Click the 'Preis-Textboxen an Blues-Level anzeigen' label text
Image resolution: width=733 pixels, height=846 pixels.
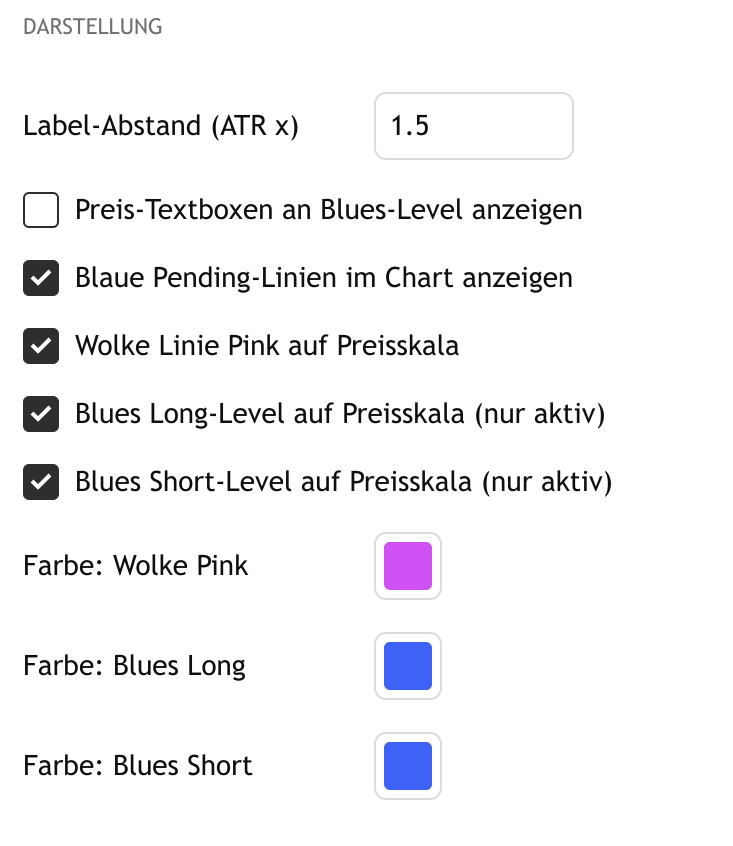click(328, 210)
